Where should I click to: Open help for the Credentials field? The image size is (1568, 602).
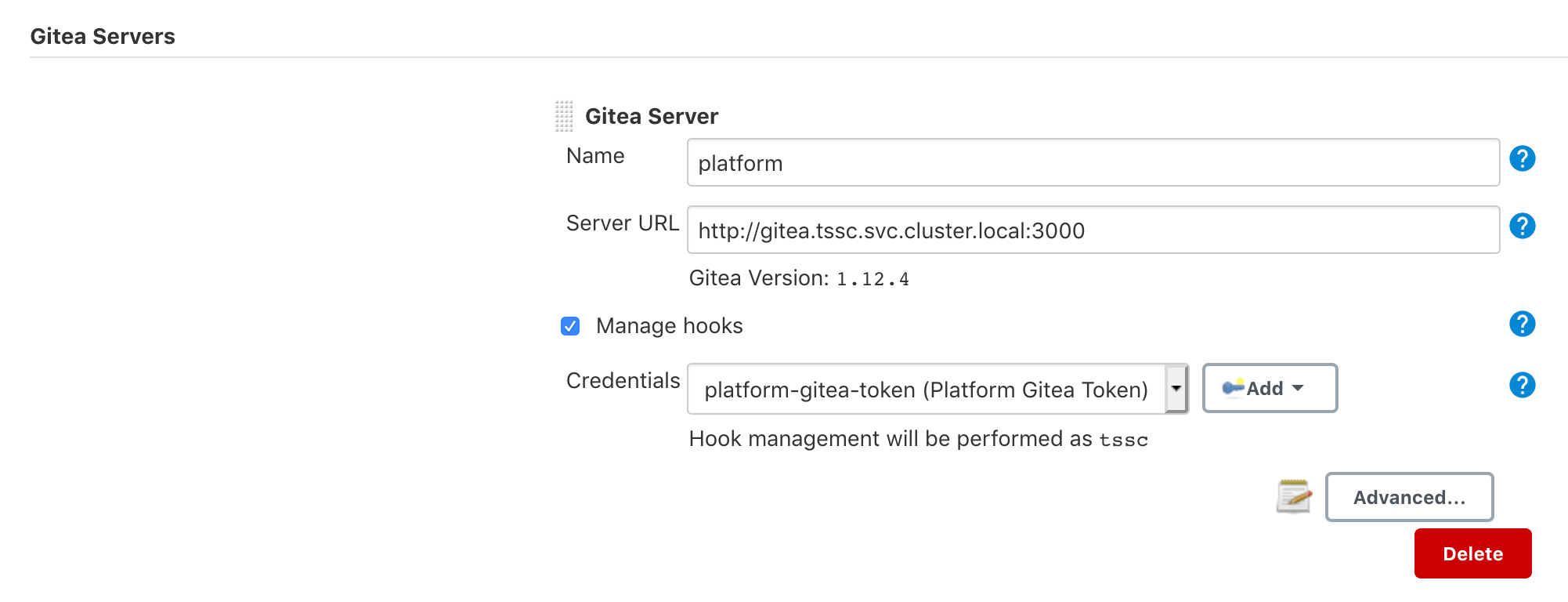(1522, 385)
